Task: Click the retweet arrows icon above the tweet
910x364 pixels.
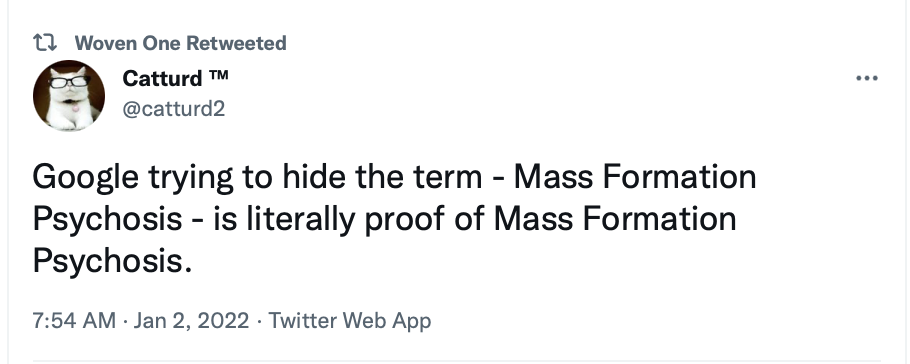Action: point(45,42)
